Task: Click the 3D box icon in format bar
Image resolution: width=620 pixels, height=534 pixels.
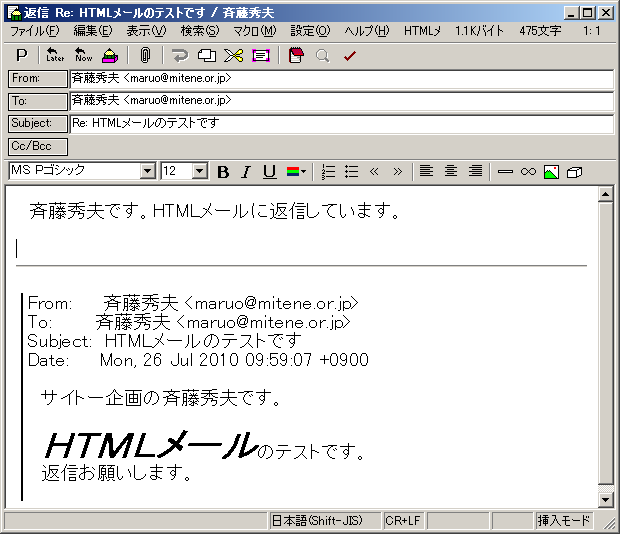Action: (574, 172)
